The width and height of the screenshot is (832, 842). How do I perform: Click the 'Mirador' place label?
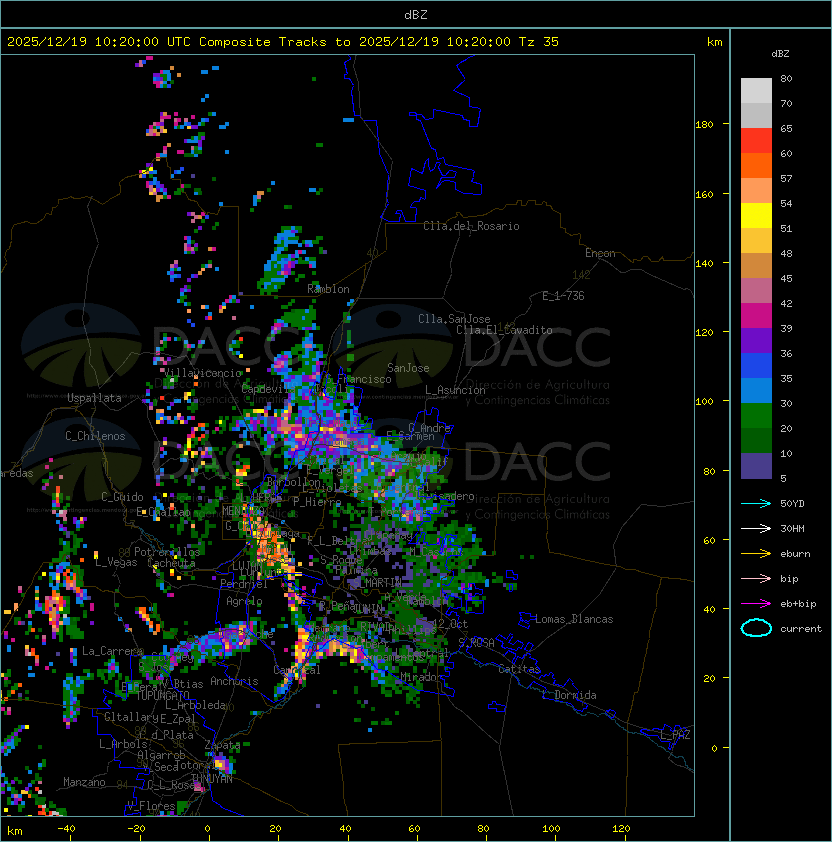coord(422,677)
